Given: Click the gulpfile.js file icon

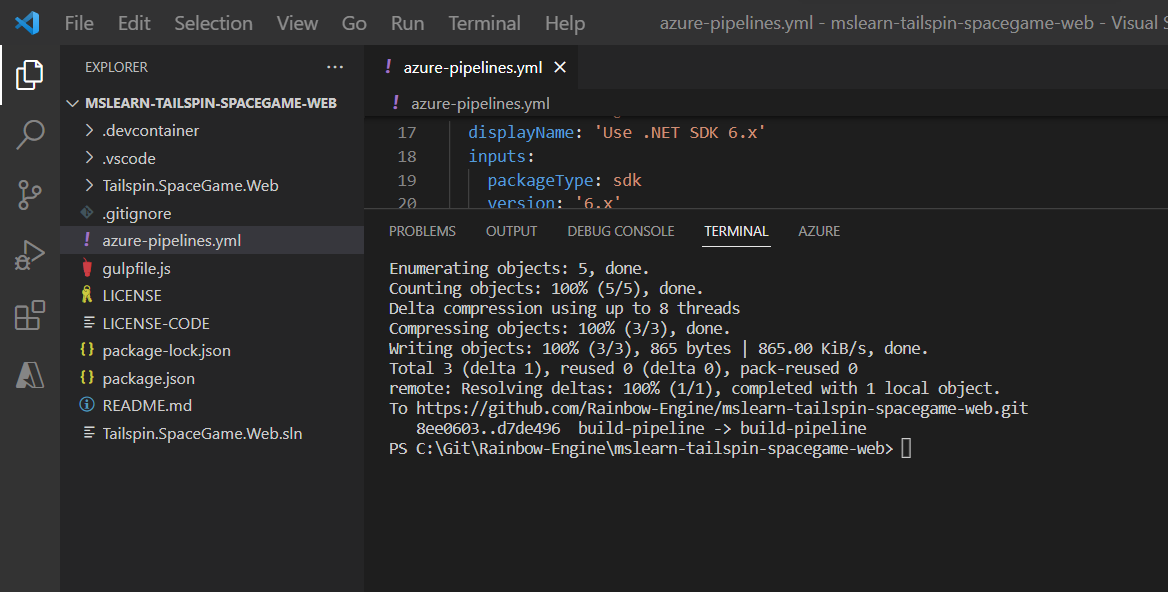Looking at the screenshot, I should [87, 268].
